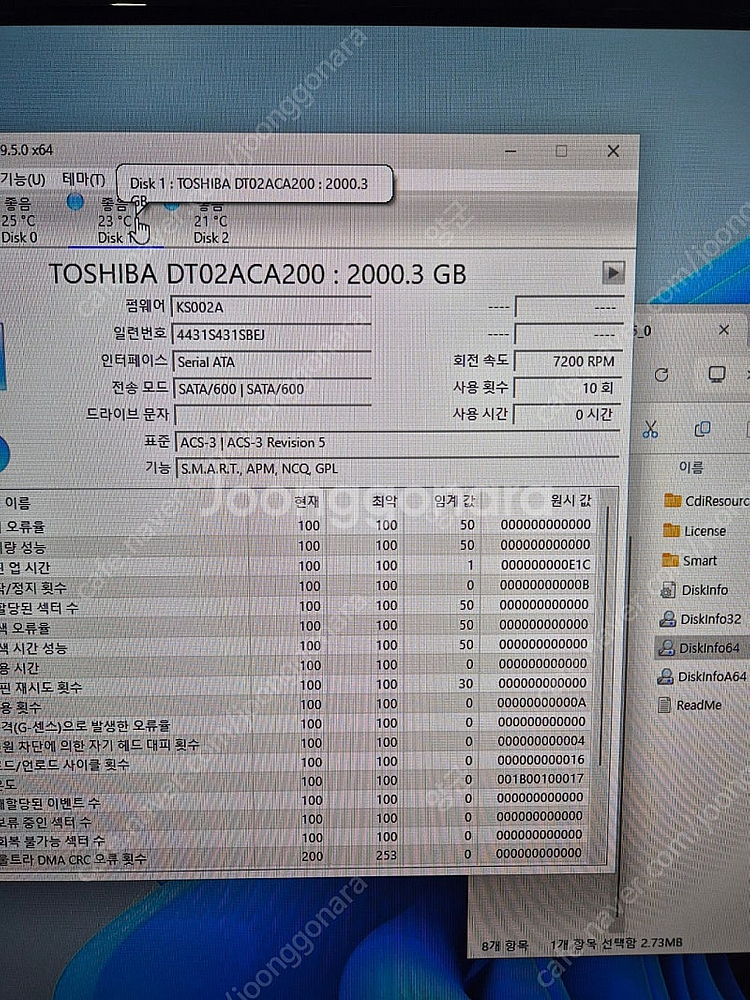Screen dimensions: 750x1000
Task: Click the power on hours value 0 시간
Action: point(566,415)
